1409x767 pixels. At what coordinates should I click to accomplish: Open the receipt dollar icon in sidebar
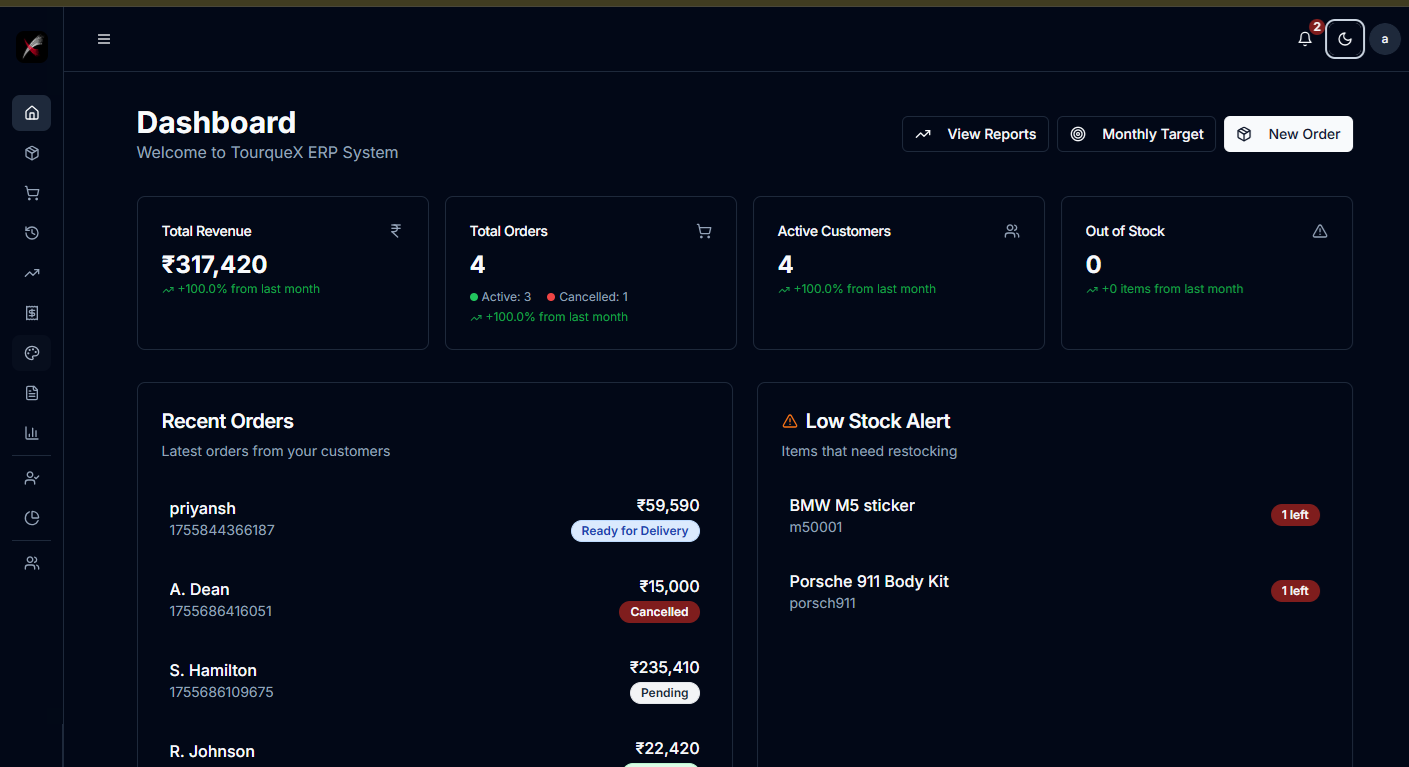(32, 313)
